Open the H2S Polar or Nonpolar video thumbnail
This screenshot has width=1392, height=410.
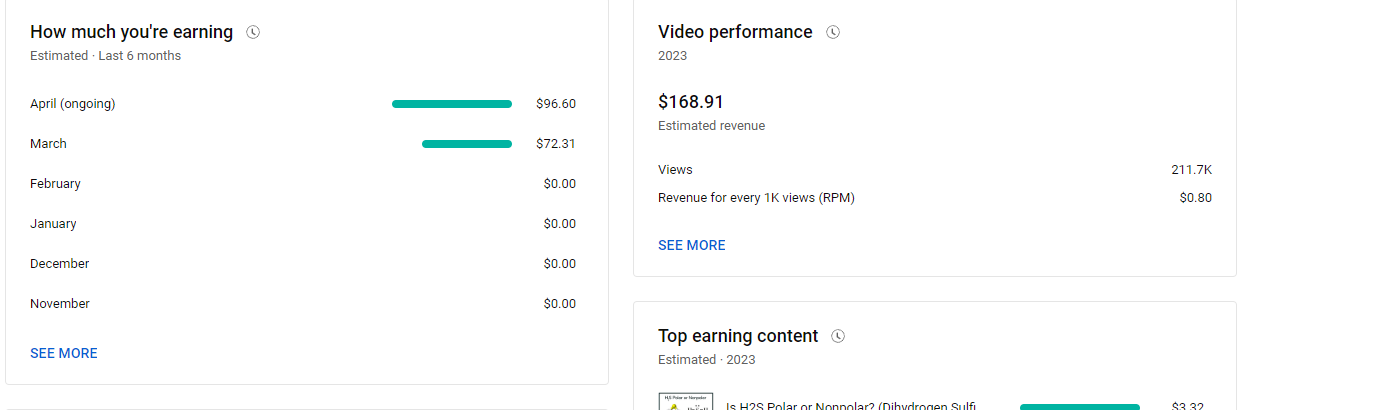pos(686,401)
